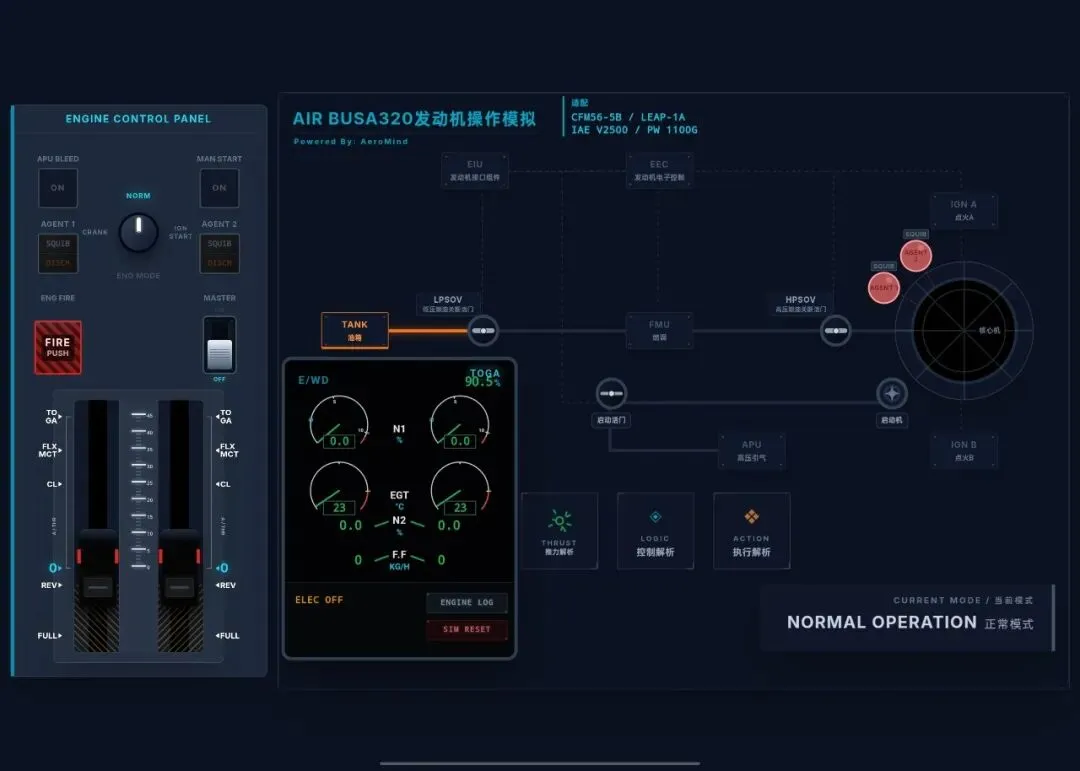
Task: Select the IGN A igniter node
Action: (964, 210)
